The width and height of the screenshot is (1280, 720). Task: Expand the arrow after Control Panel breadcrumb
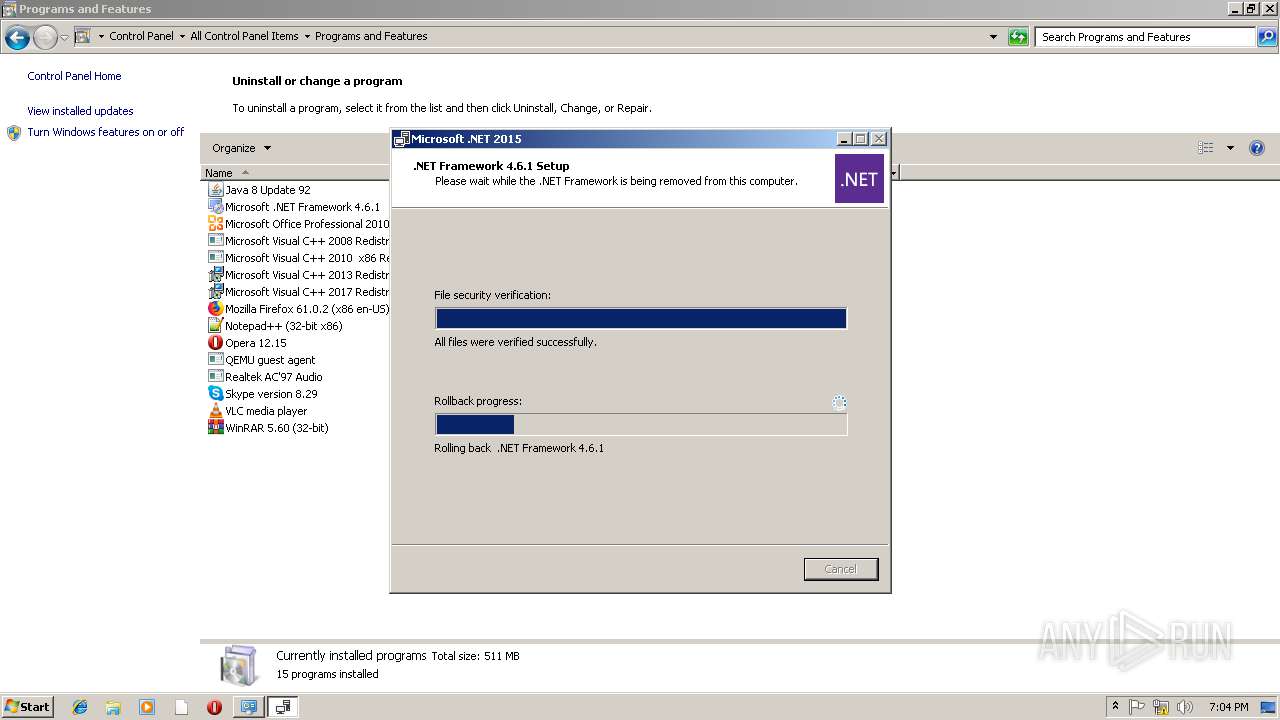[182, 37]
